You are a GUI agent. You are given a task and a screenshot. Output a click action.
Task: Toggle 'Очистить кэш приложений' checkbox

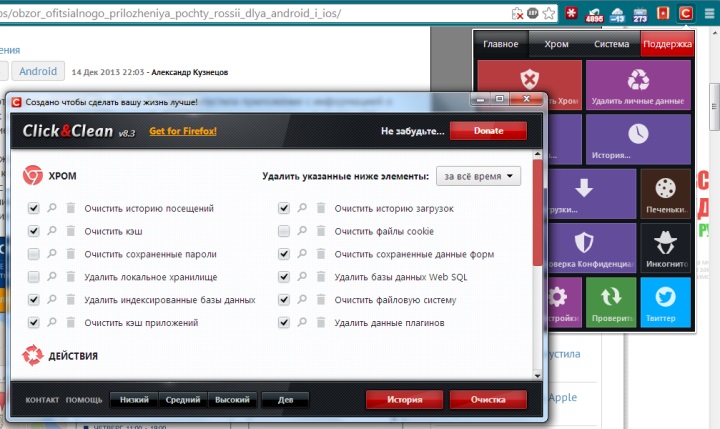pos(34,323)
